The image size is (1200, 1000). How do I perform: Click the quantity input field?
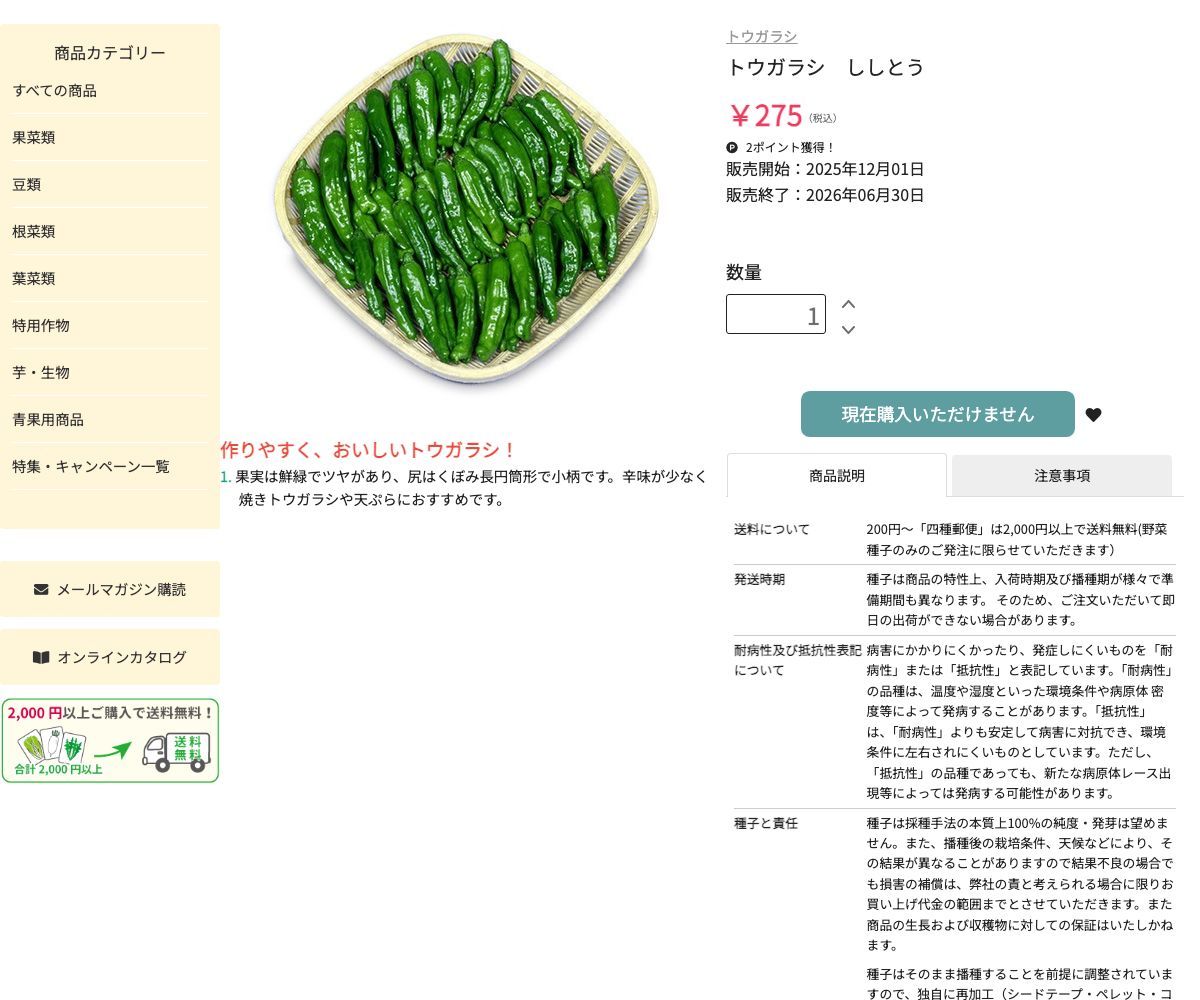[x=776, y=314]
